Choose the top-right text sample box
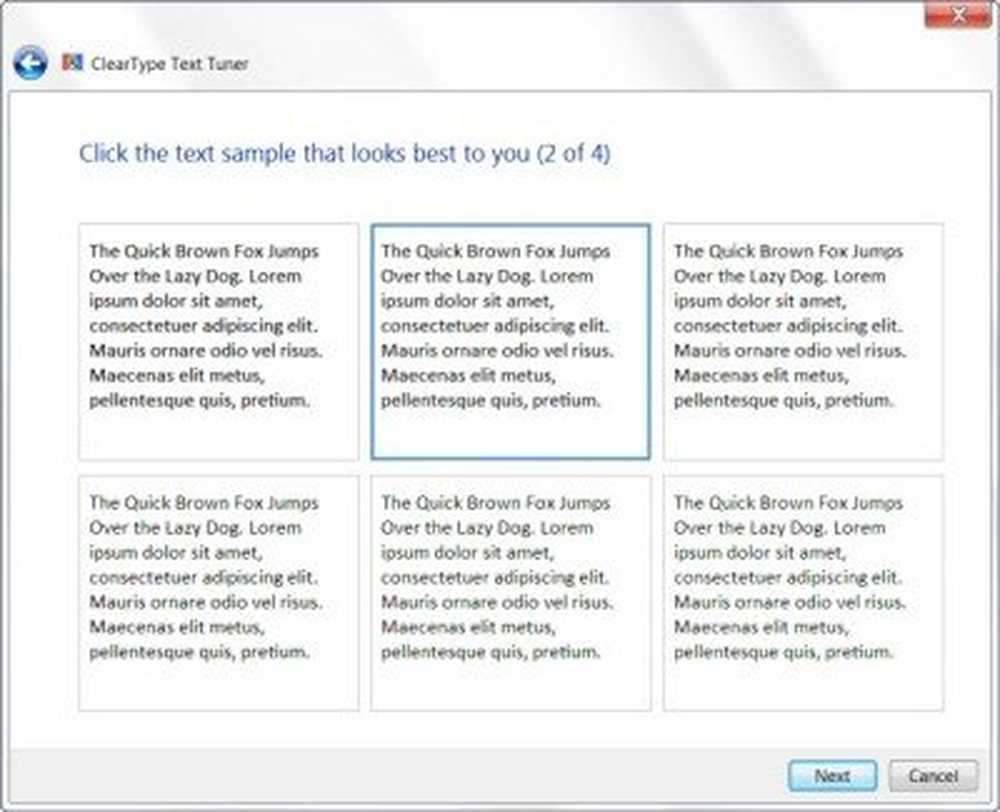 click(x=804, y=341)
